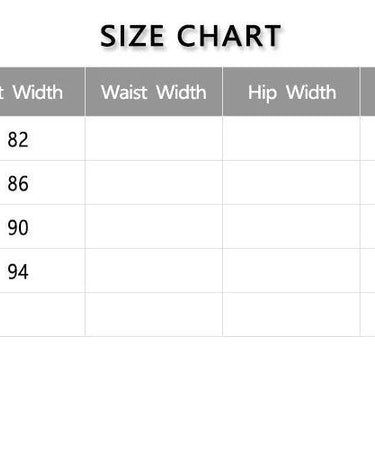Screen dimensions: 375x469
Task: Select the Waist Width column header
Action: click(x=154, y=92)
